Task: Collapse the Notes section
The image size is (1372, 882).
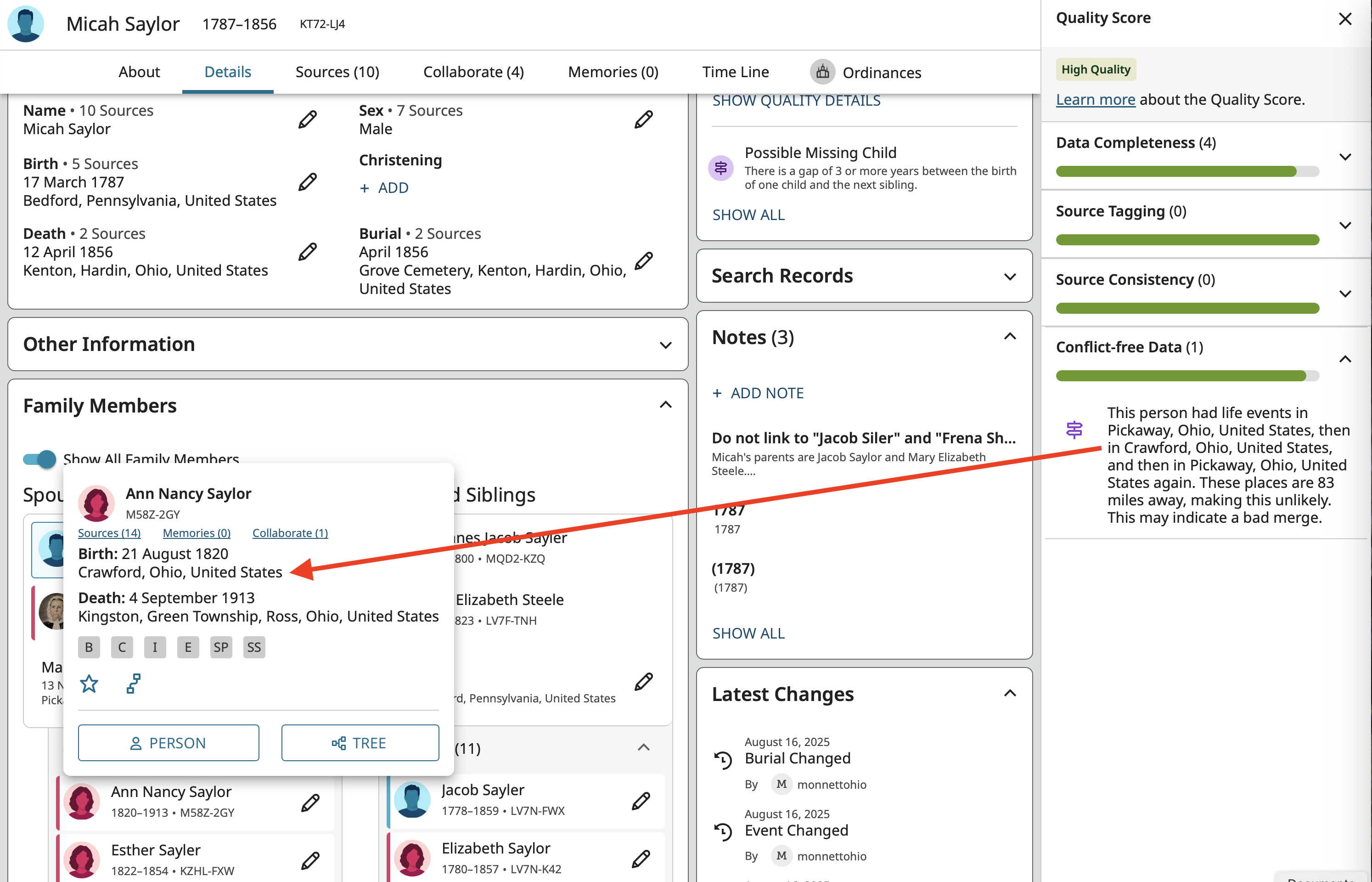Action: pyautogui.click(x=1010, y=337)
